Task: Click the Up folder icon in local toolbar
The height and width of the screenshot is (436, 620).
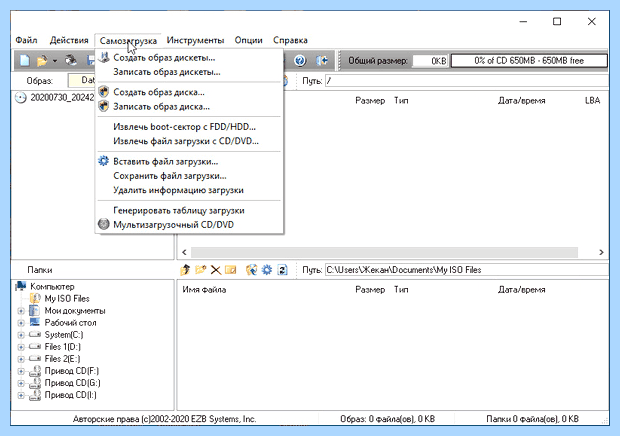Action: [185, 270]
